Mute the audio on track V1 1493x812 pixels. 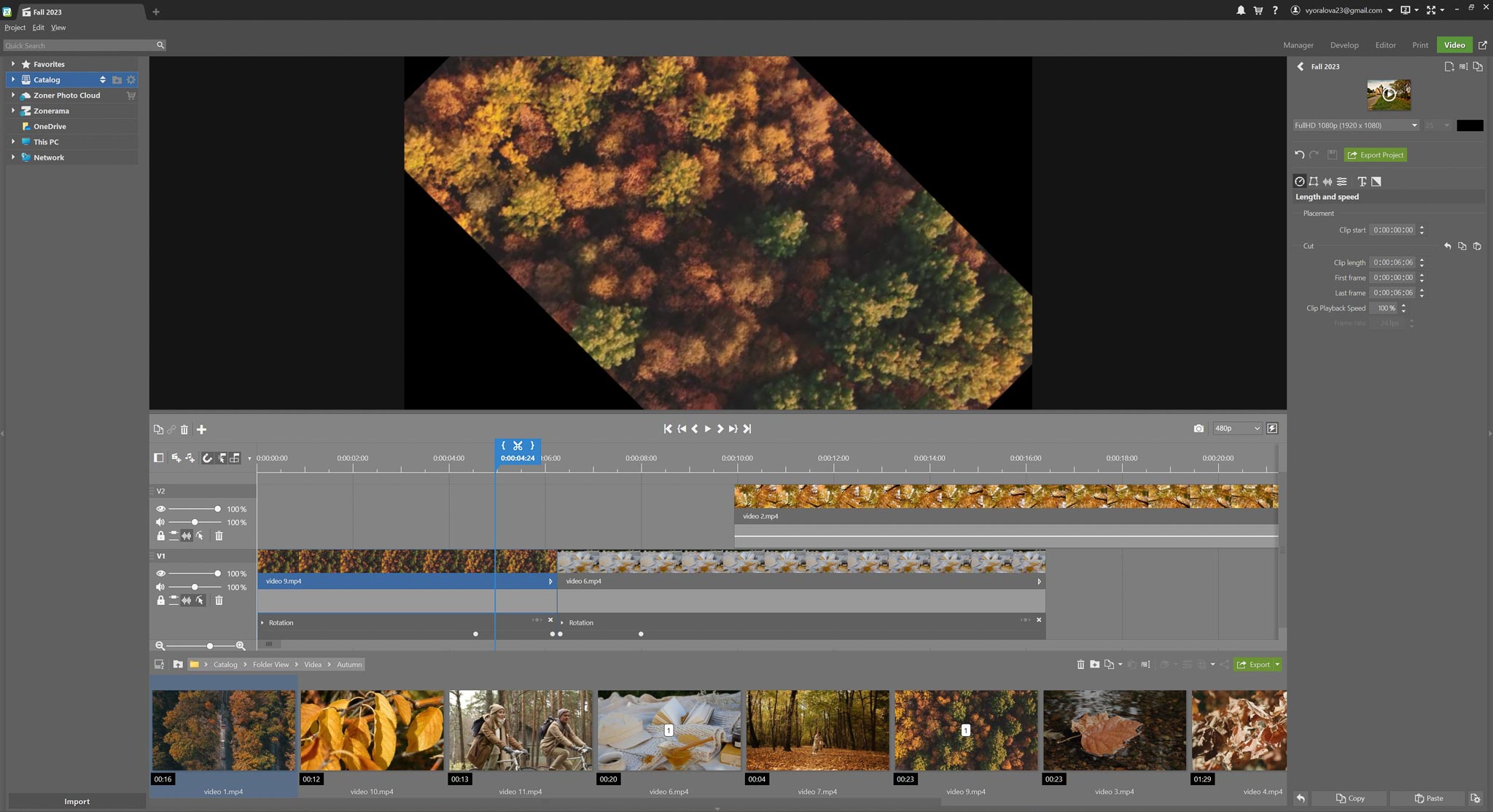click(x=160, y=587)
